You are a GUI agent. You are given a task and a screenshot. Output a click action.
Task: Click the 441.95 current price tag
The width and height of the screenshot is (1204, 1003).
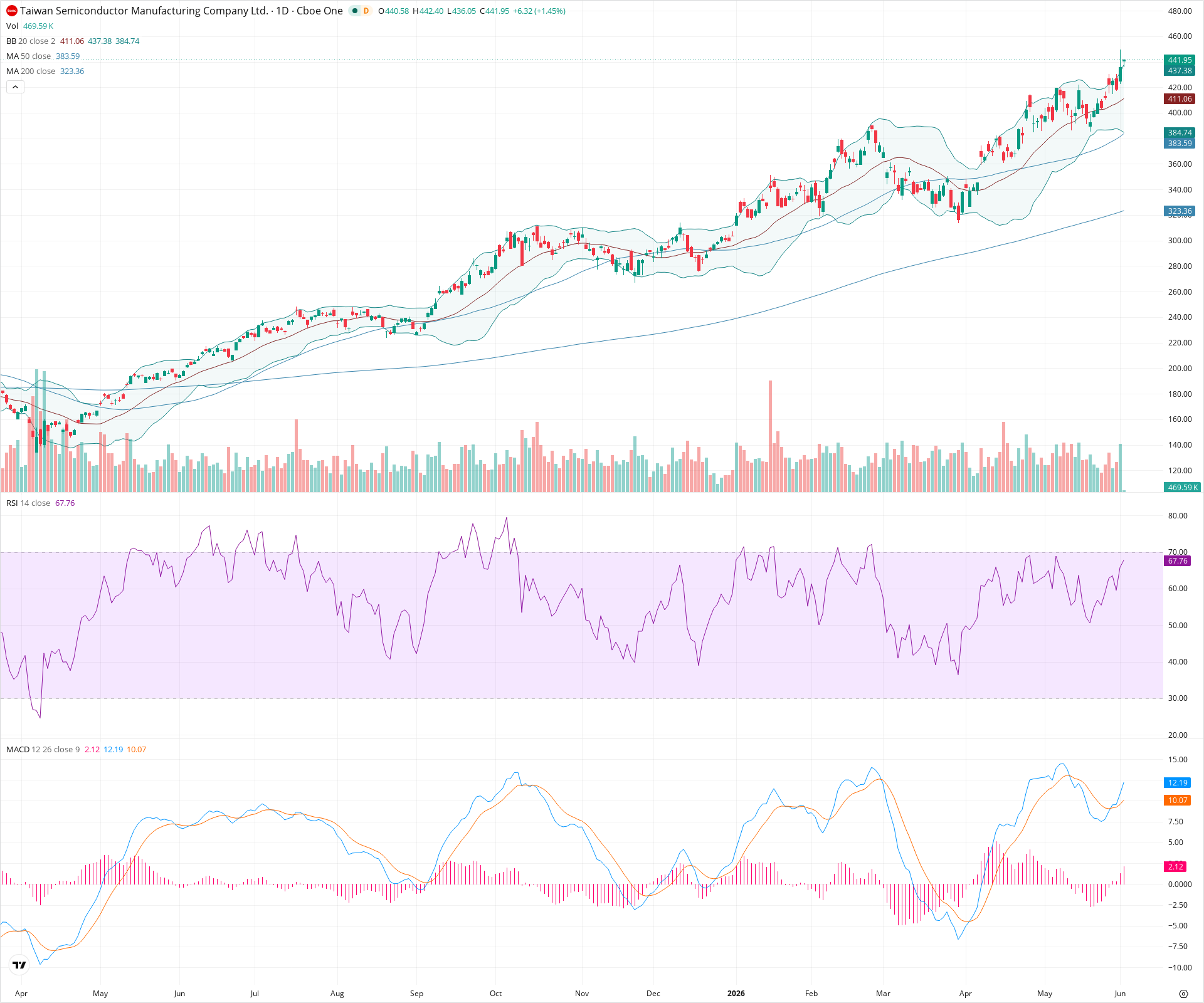tap(1180, 60)
